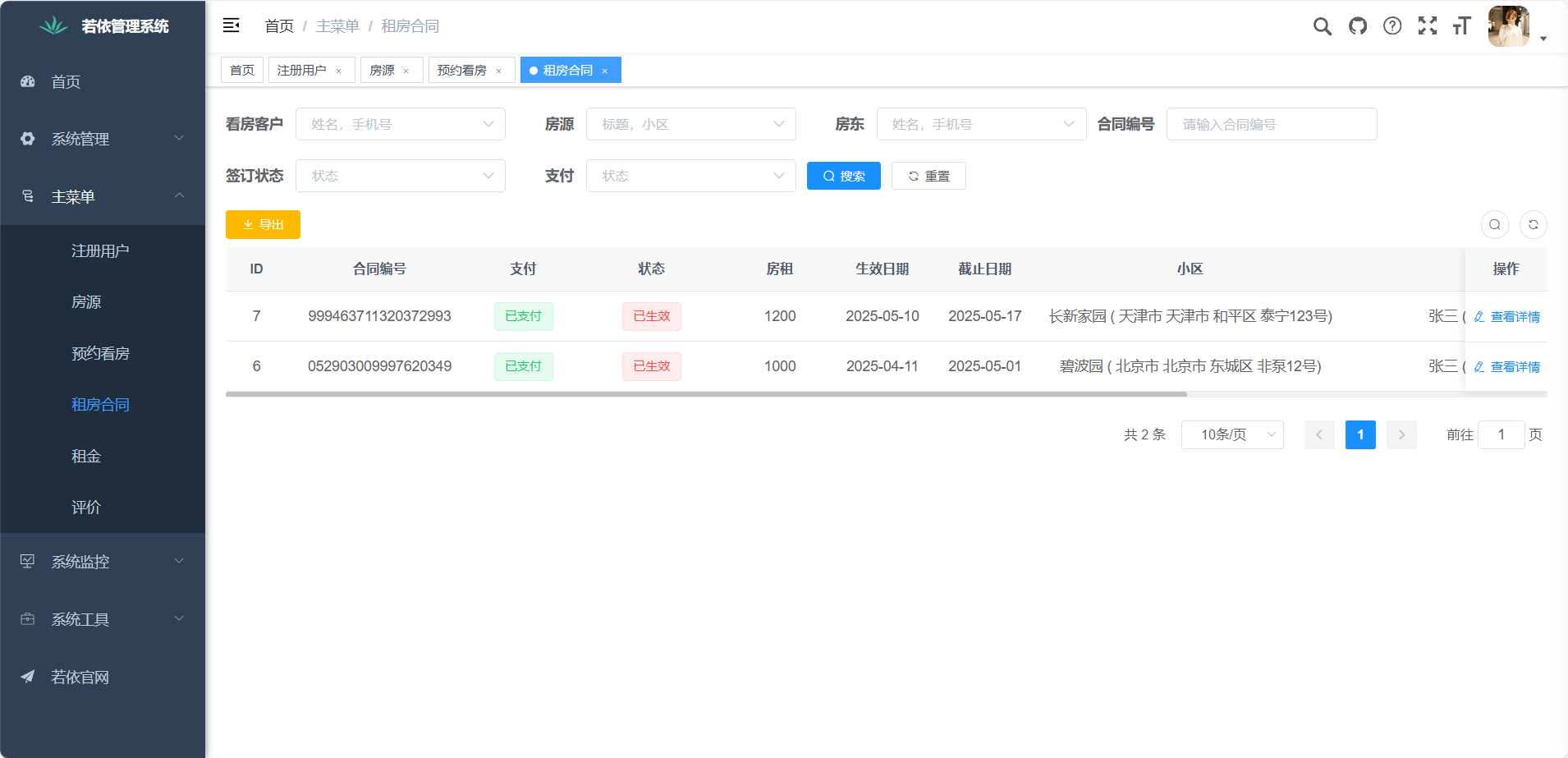Viewport: 1568px width, 758px height.
Task: Collapse the sidebar with the hamburger icon
Action: click(x=231, y=25)
